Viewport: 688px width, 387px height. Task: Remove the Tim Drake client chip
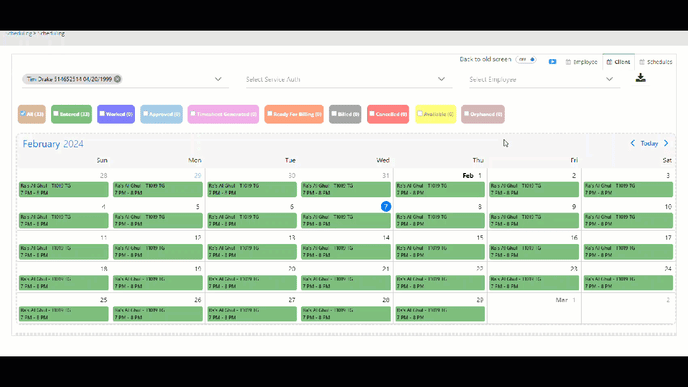(117, 79)
